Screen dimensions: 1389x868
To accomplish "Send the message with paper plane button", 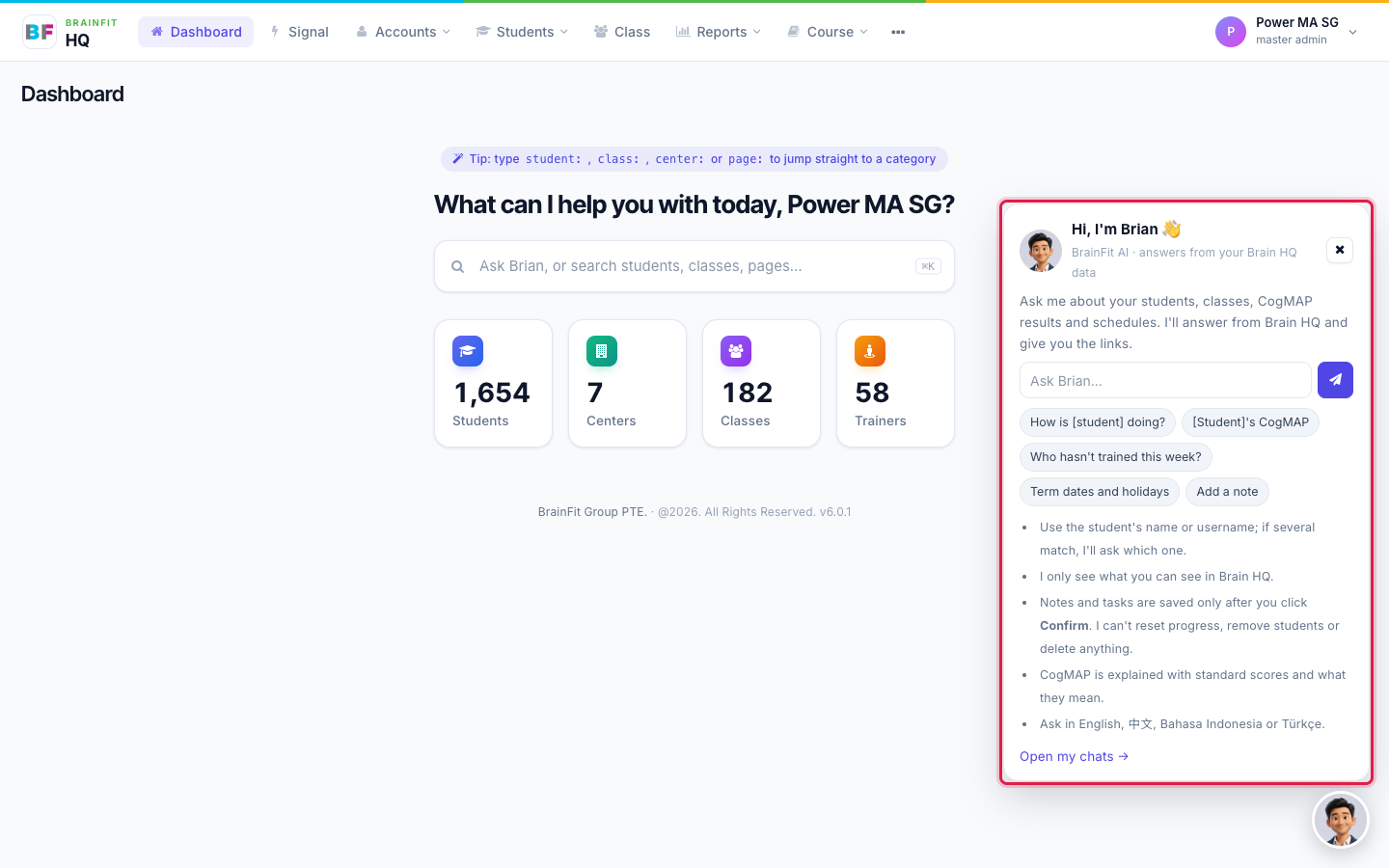I will click(1335, 380).
